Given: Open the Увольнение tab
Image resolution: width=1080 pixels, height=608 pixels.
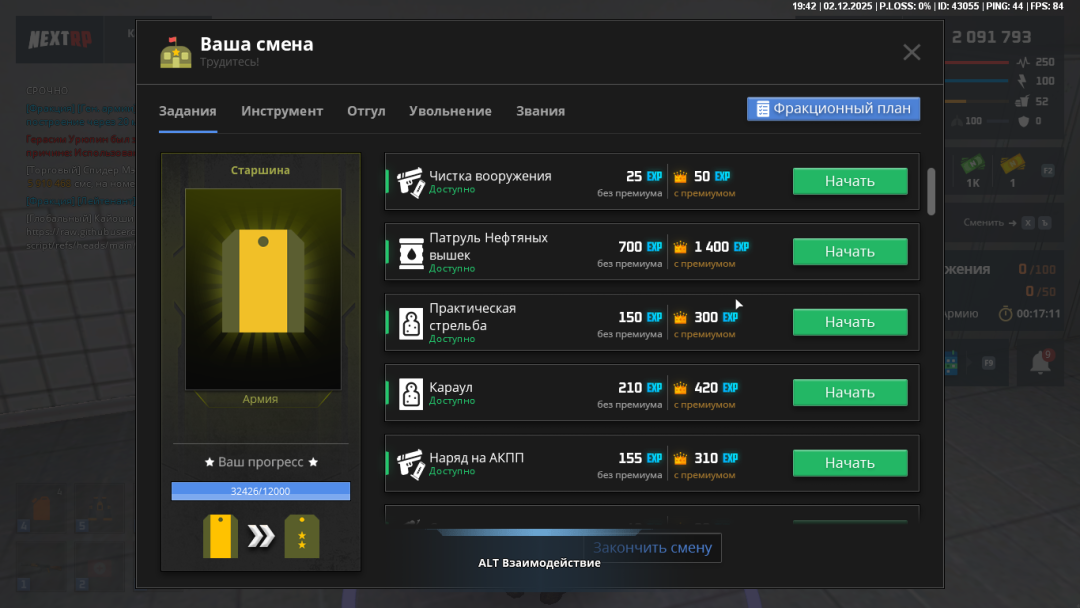Looking at the screenshot, I should 450,112.
